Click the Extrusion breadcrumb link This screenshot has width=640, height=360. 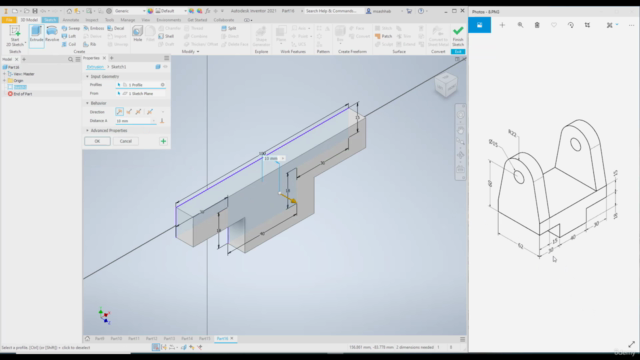(x=95, y=67)
